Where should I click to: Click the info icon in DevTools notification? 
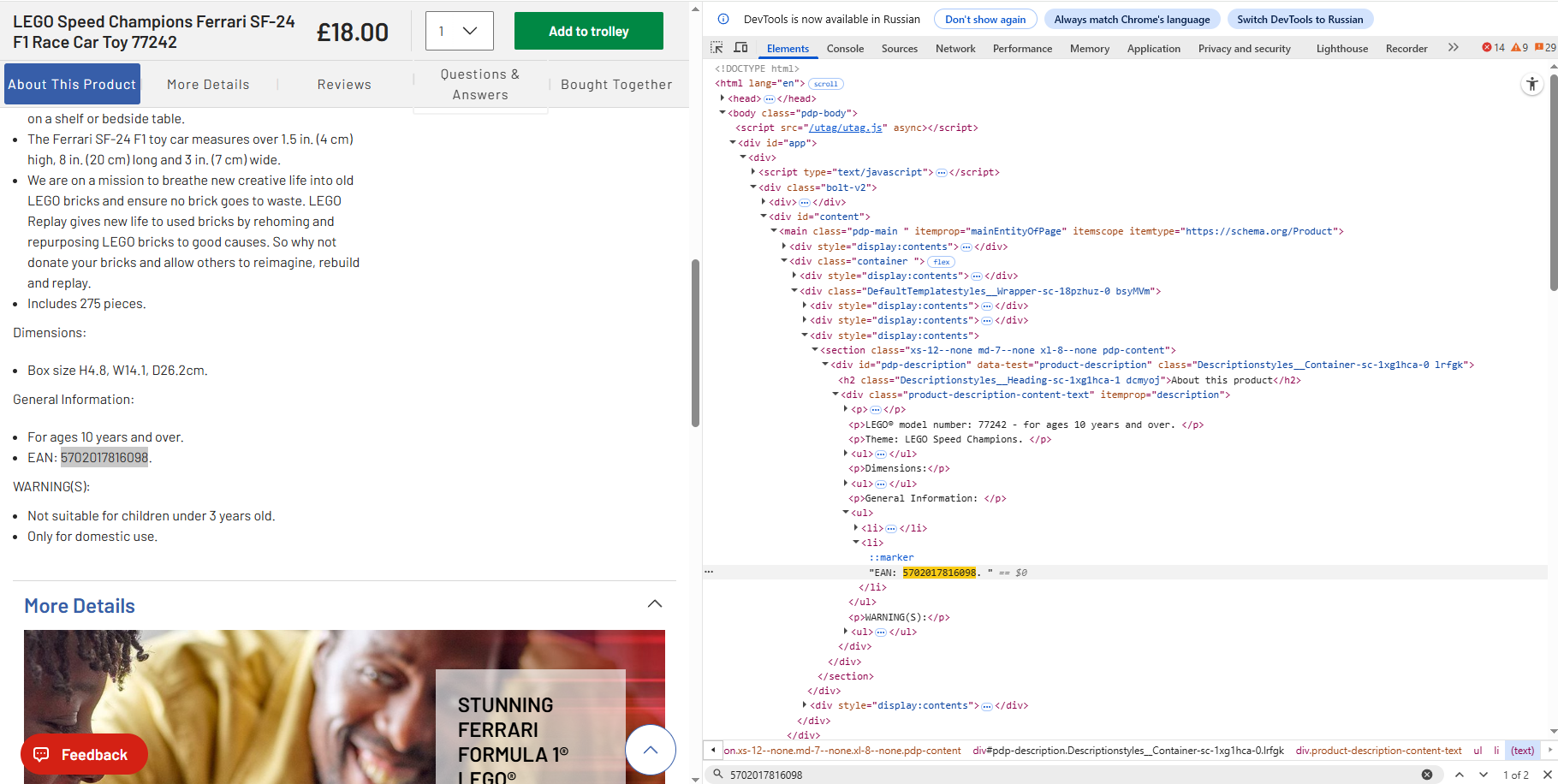coord(723,19)
